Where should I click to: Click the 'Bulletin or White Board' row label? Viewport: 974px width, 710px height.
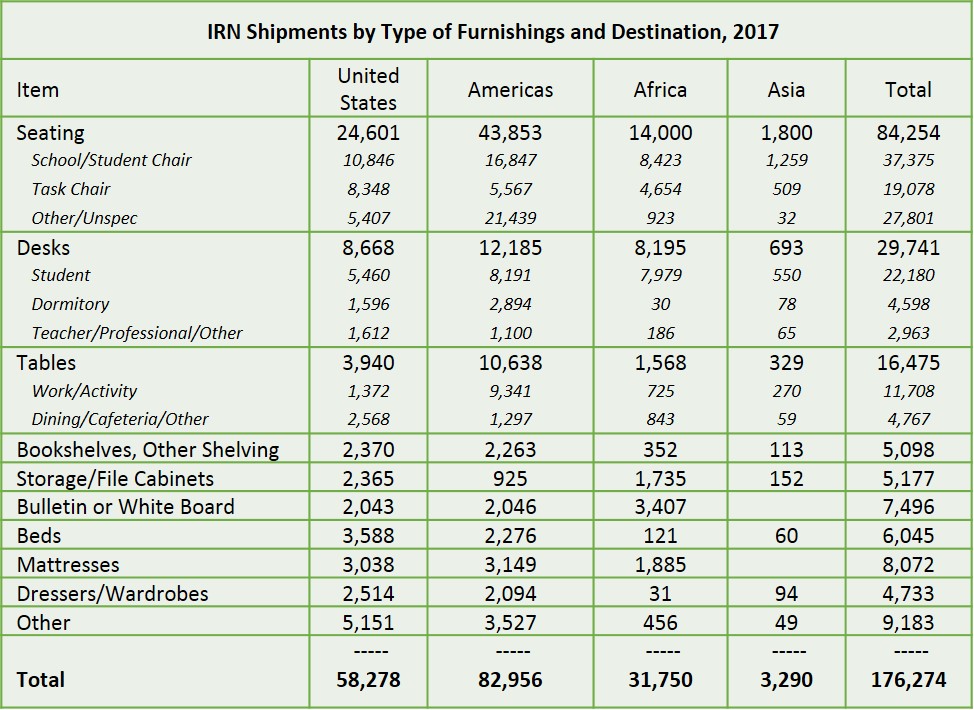click(125, 507)
